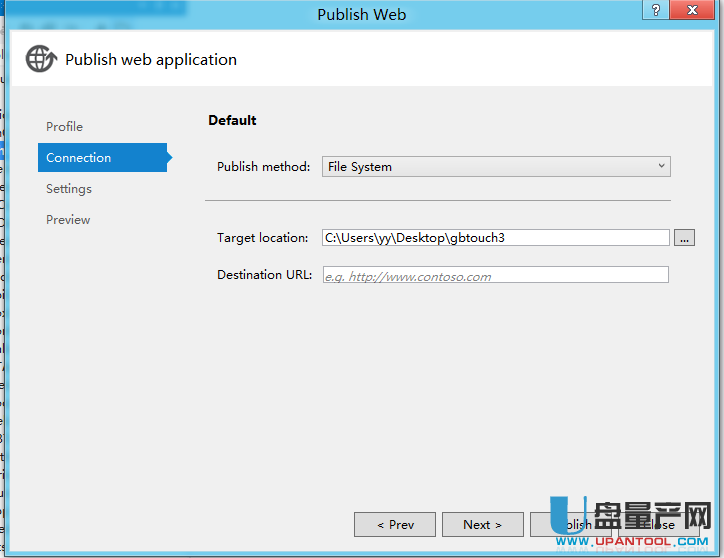Click the Close button at bottom

(x=659, y=524)
